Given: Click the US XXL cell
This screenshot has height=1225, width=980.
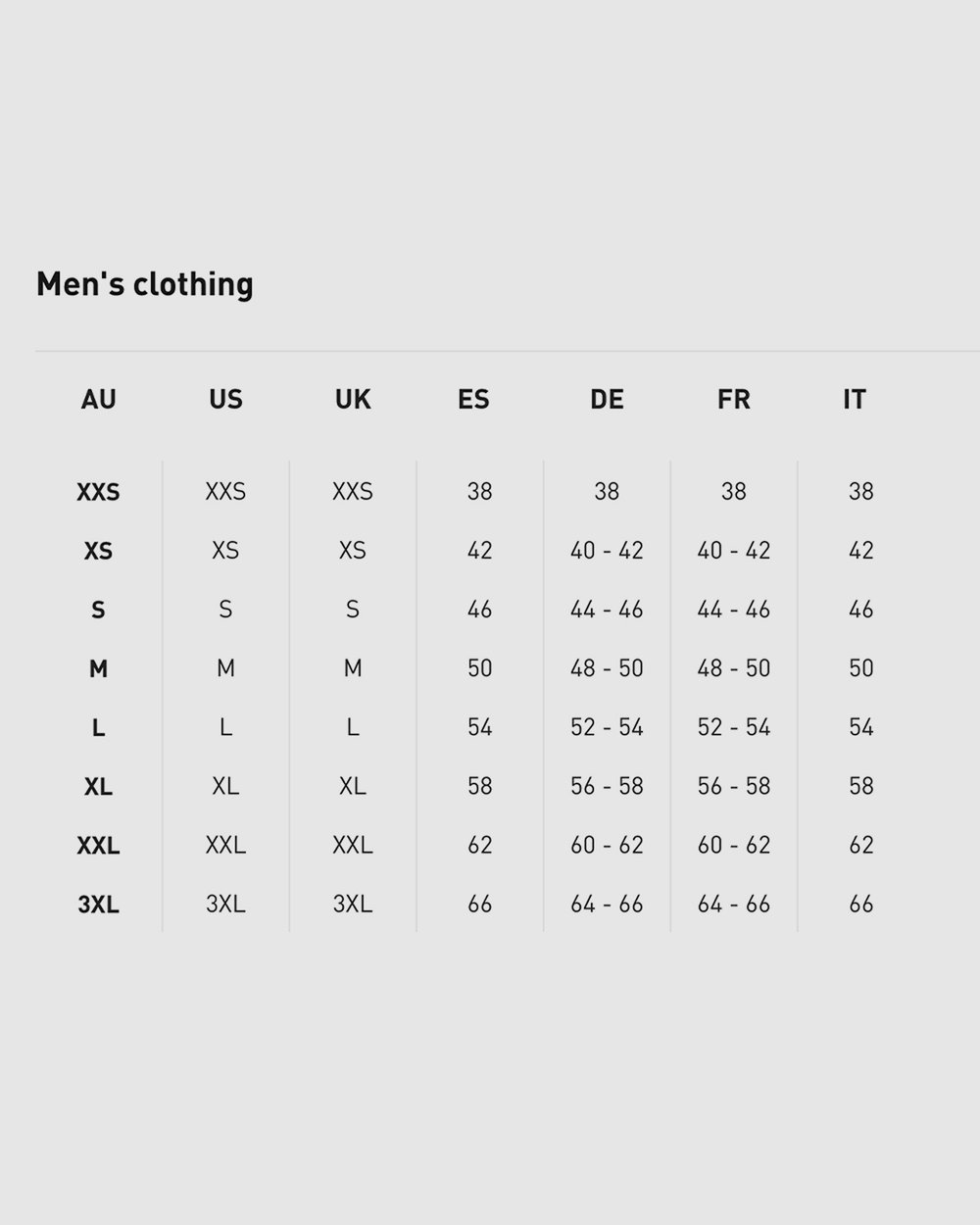Looking at the screenshot, I should point(225,845).
